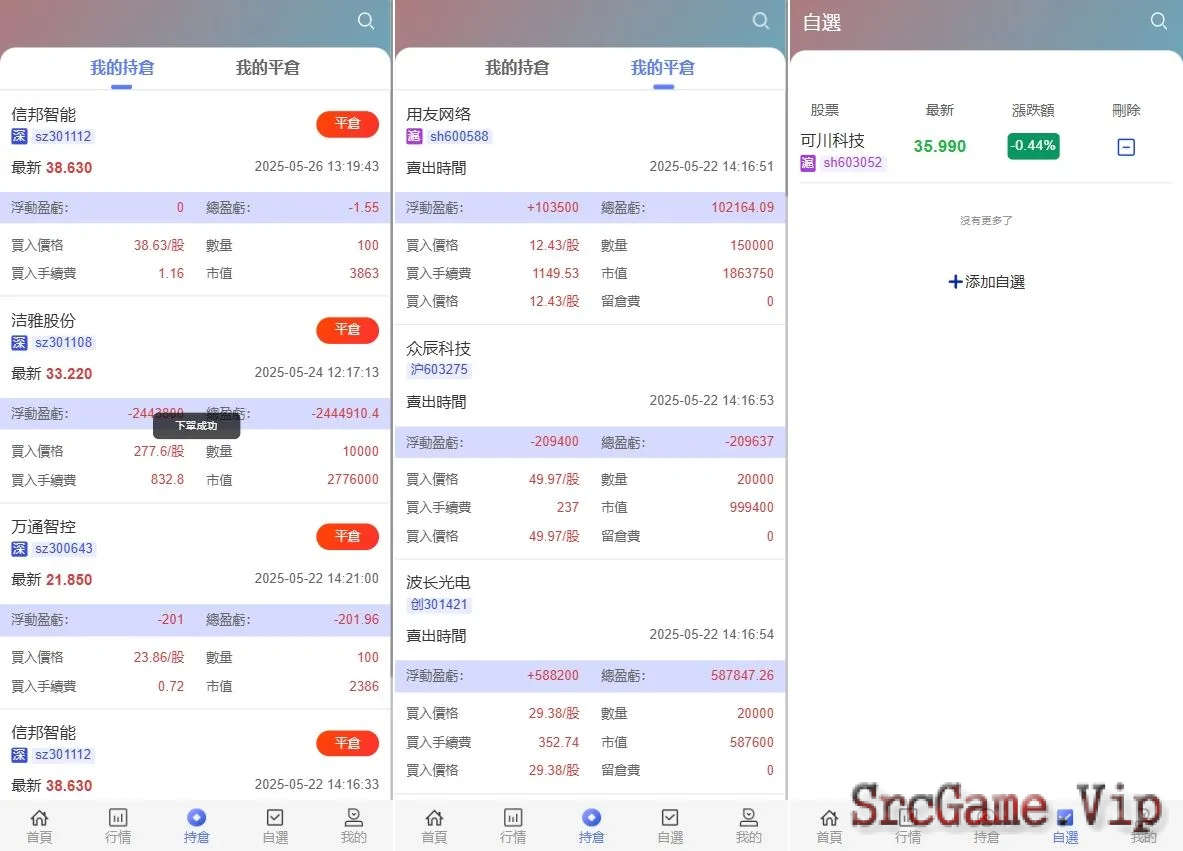Image resolution: width=1183 pixels, height=851 pixels.
Task: Open 自選 from the closed-positions screen nav bar
Action: click(x=670, y=826)
